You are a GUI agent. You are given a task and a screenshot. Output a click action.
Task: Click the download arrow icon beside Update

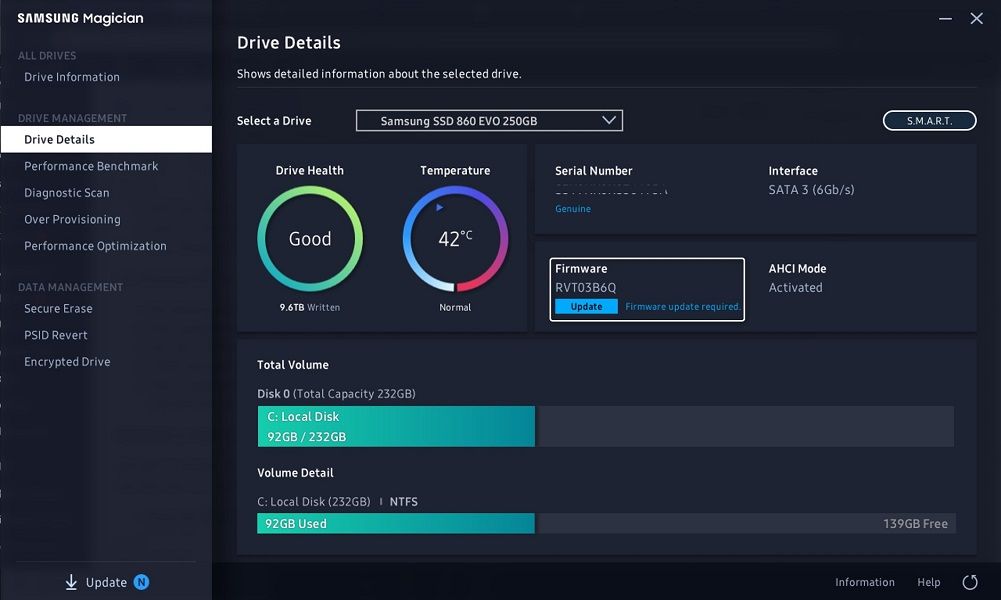(x=71, y=582)
